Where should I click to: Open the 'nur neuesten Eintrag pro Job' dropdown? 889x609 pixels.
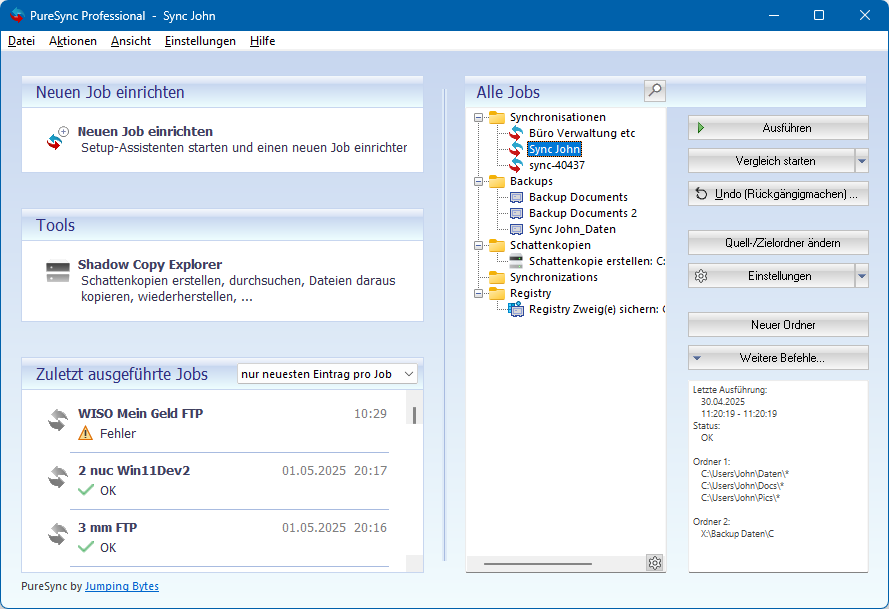coord(327,374)
